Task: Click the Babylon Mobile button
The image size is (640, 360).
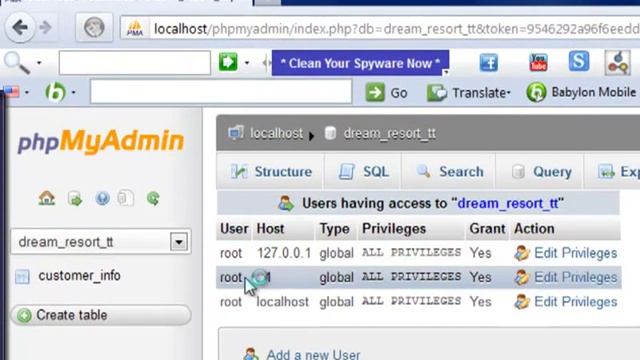Action: [x=581, y=92]
